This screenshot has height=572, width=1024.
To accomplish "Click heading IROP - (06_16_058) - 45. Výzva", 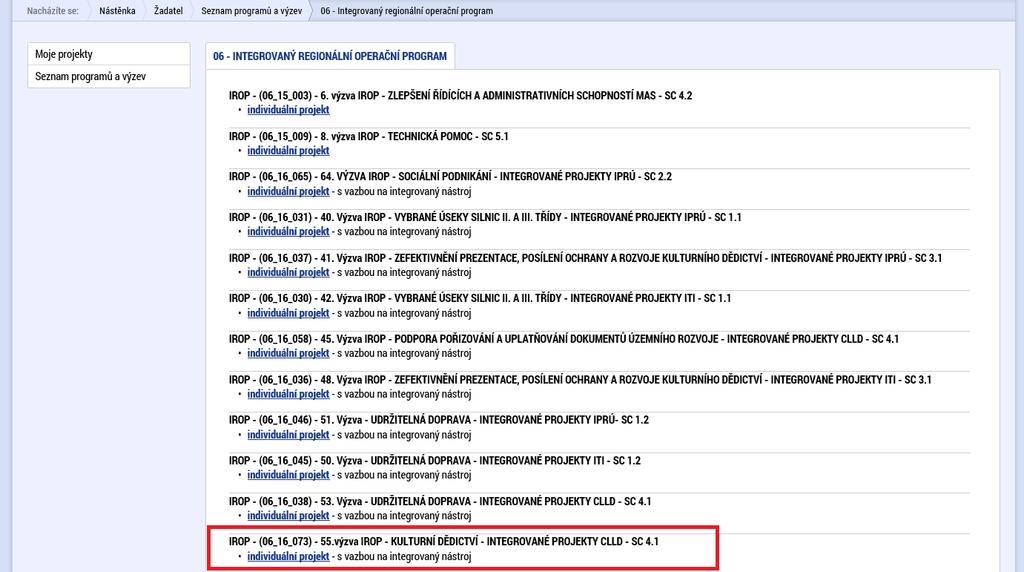I will pyautogui.click(x=564, y=339).
